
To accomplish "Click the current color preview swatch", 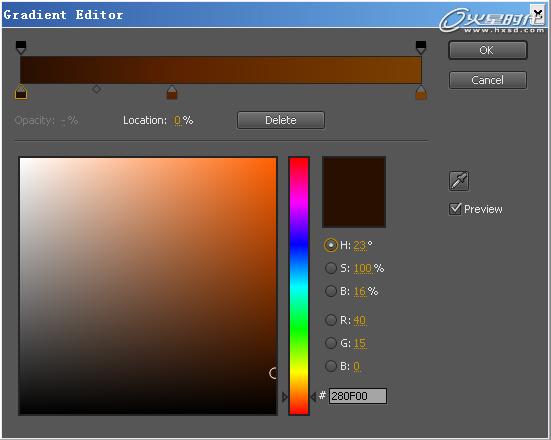I will 354,192.
